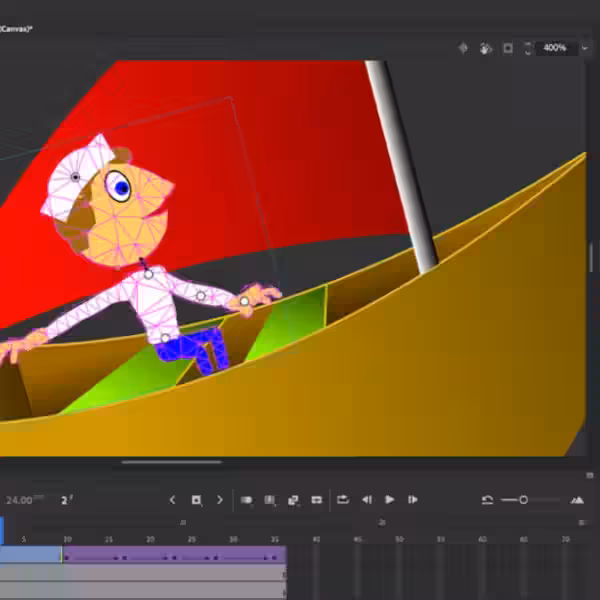Click the horizontal stage scrollbar

click(x=172, y=462)
